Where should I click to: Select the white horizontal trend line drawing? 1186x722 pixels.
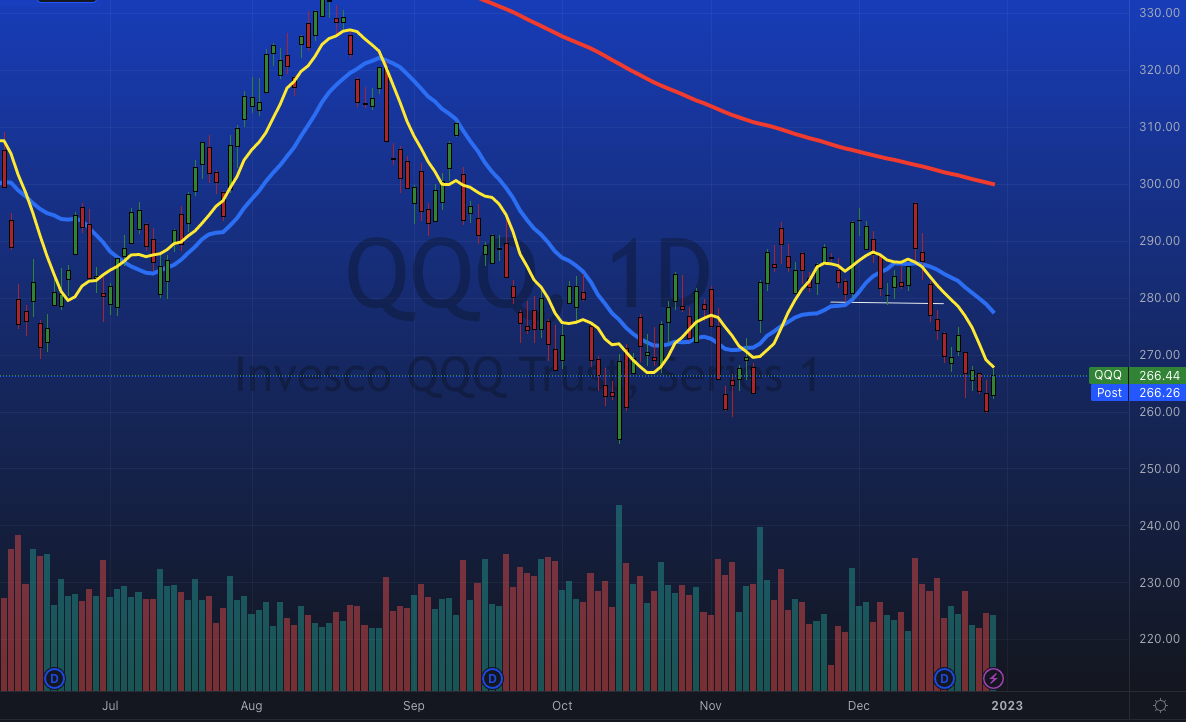[x=886, y=302]
